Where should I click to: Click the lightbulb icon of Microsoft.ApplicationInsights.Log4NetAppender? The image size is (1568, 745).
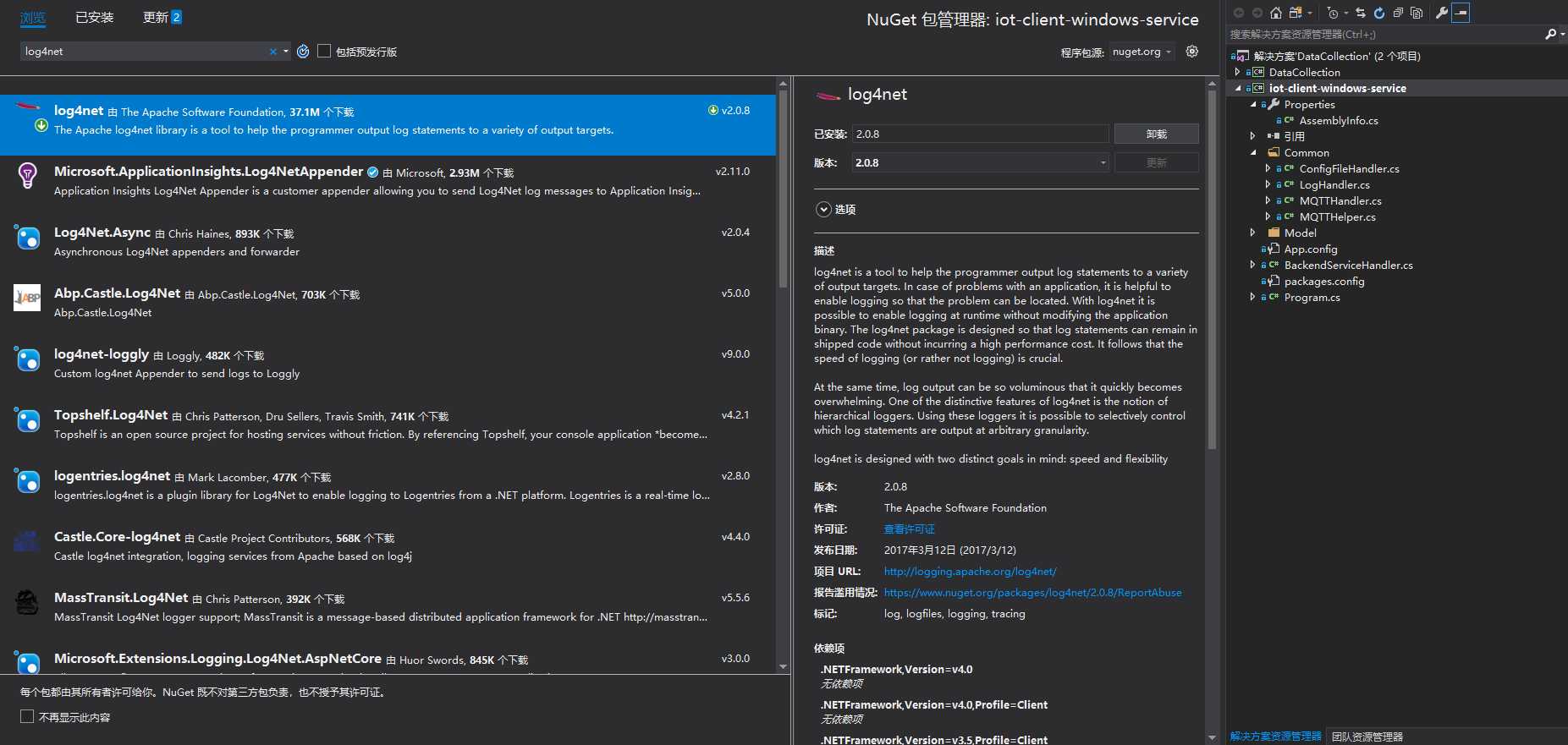click(x=27, y=175)
